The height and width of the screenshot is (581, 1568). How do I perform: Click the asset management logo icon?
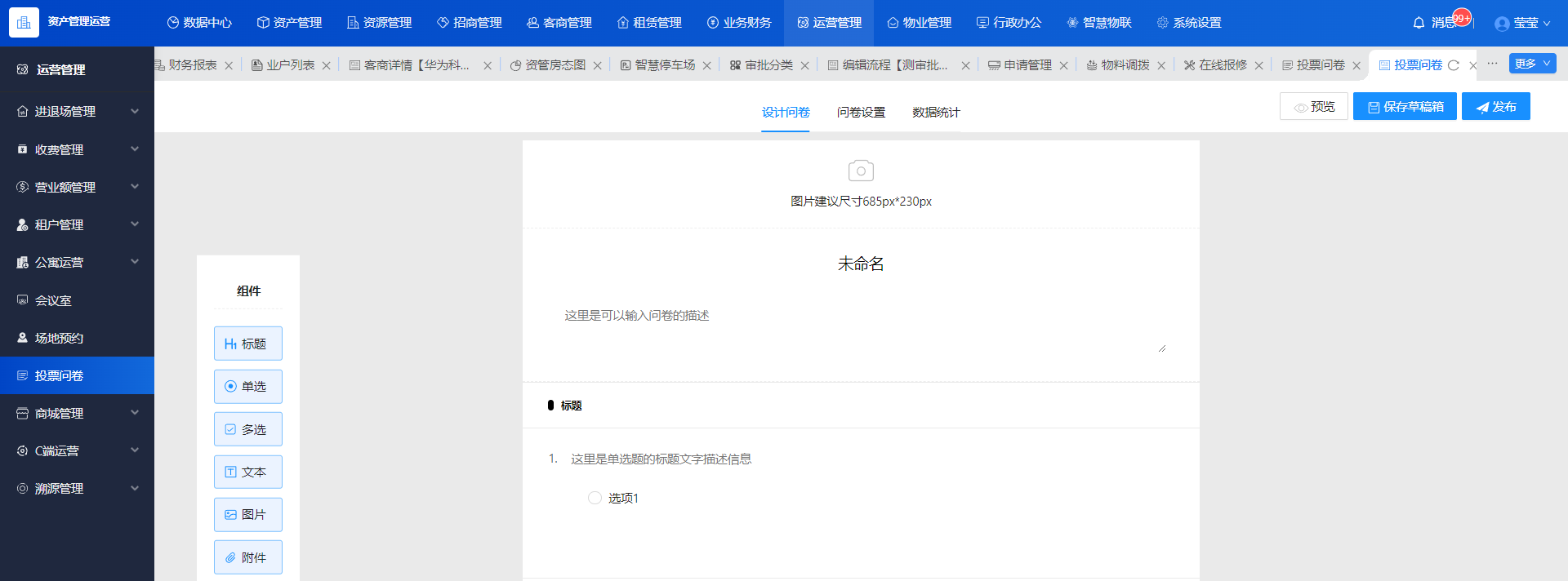click(24, 22)
